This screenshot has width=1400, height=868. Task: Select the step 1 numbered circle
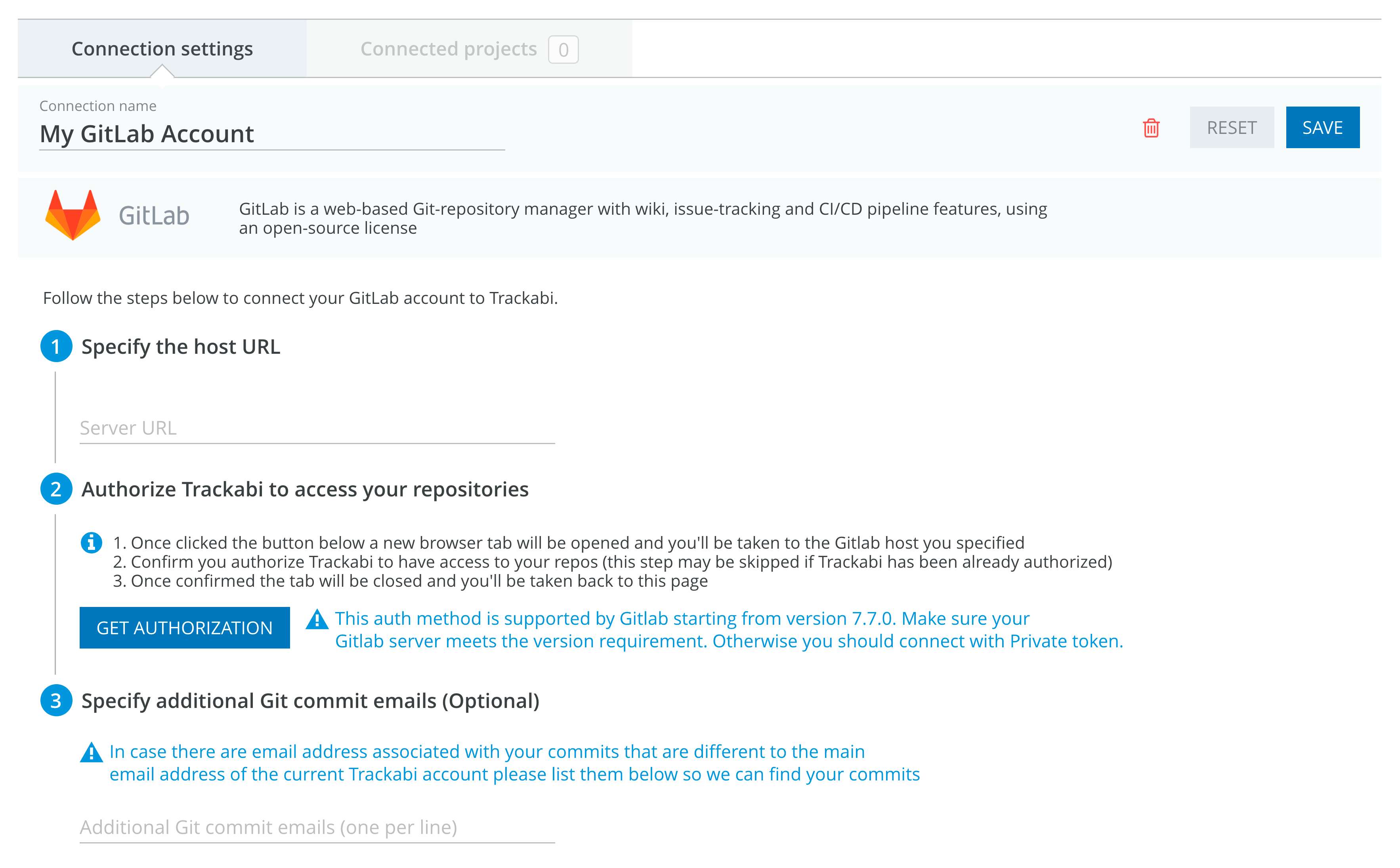tap(56, 345)
